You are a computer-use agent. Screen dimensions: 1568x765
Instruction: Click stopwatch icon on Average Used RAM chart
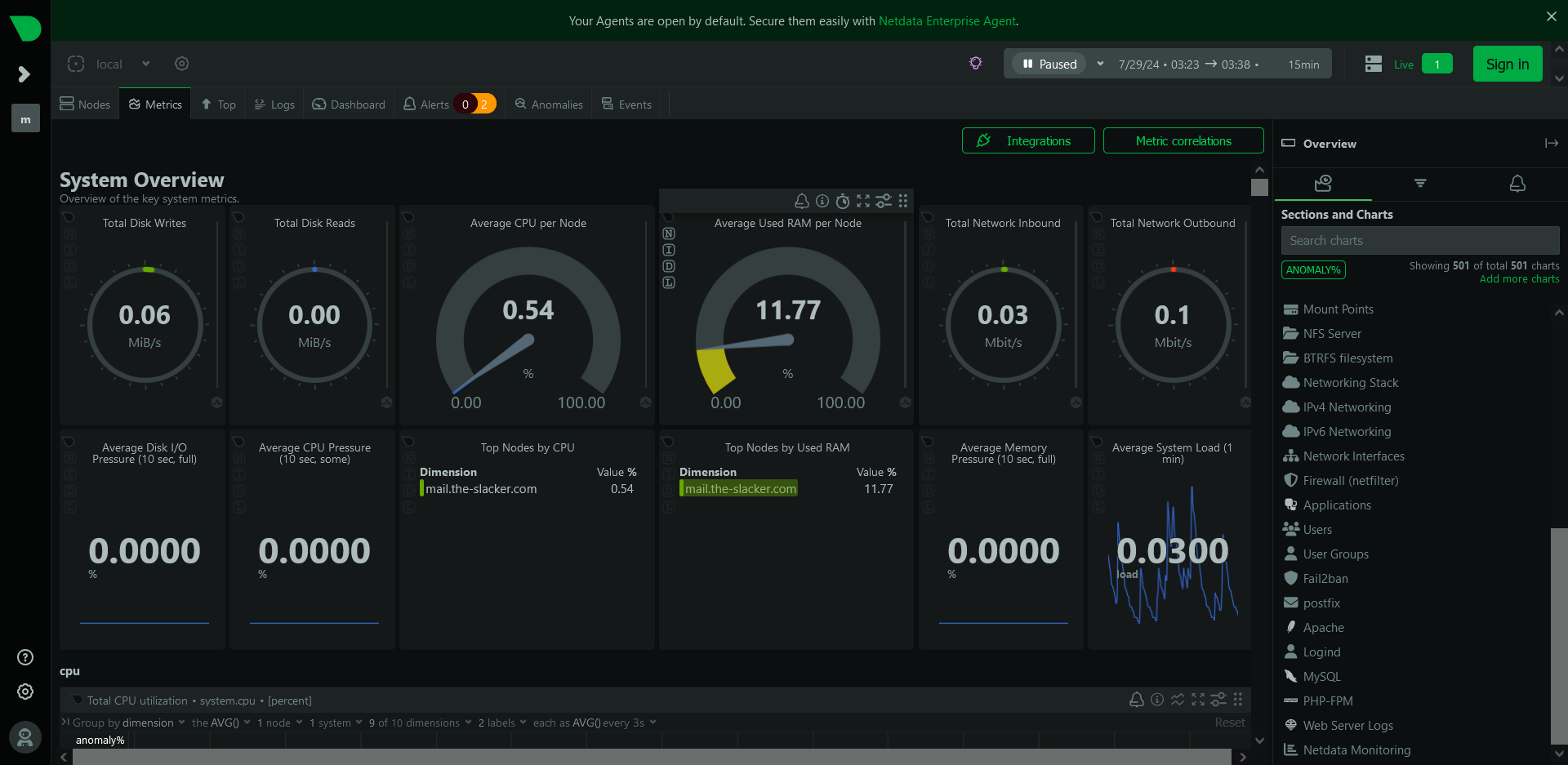click(x=843, y=201)
